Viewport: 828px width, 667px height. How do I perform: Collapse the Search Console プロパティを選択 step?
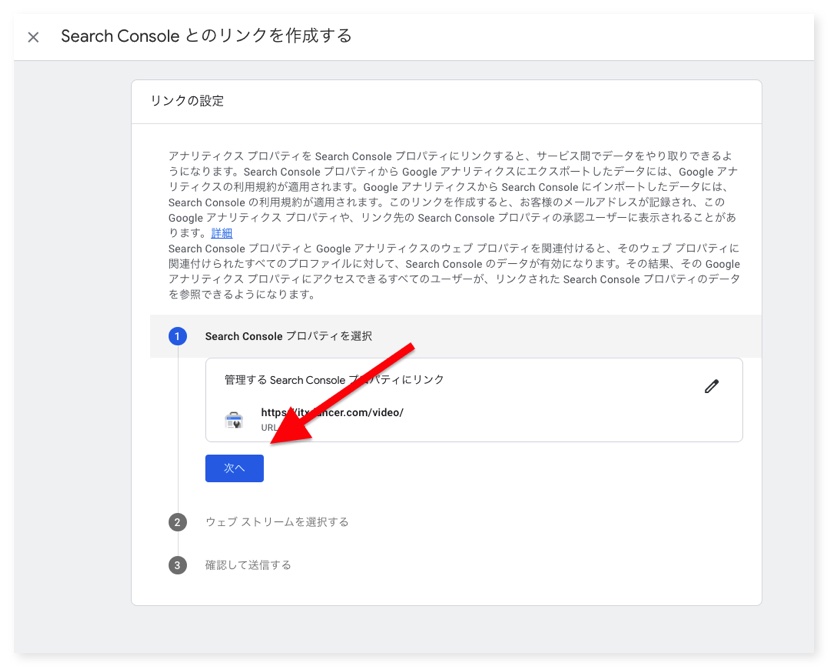tap(288, 337)
